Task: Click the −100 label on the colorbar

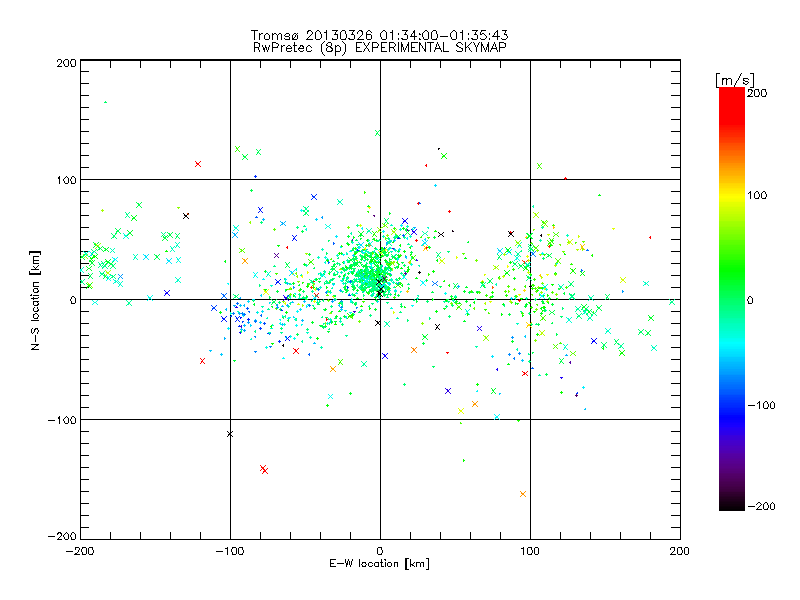Action: (761, 405)
